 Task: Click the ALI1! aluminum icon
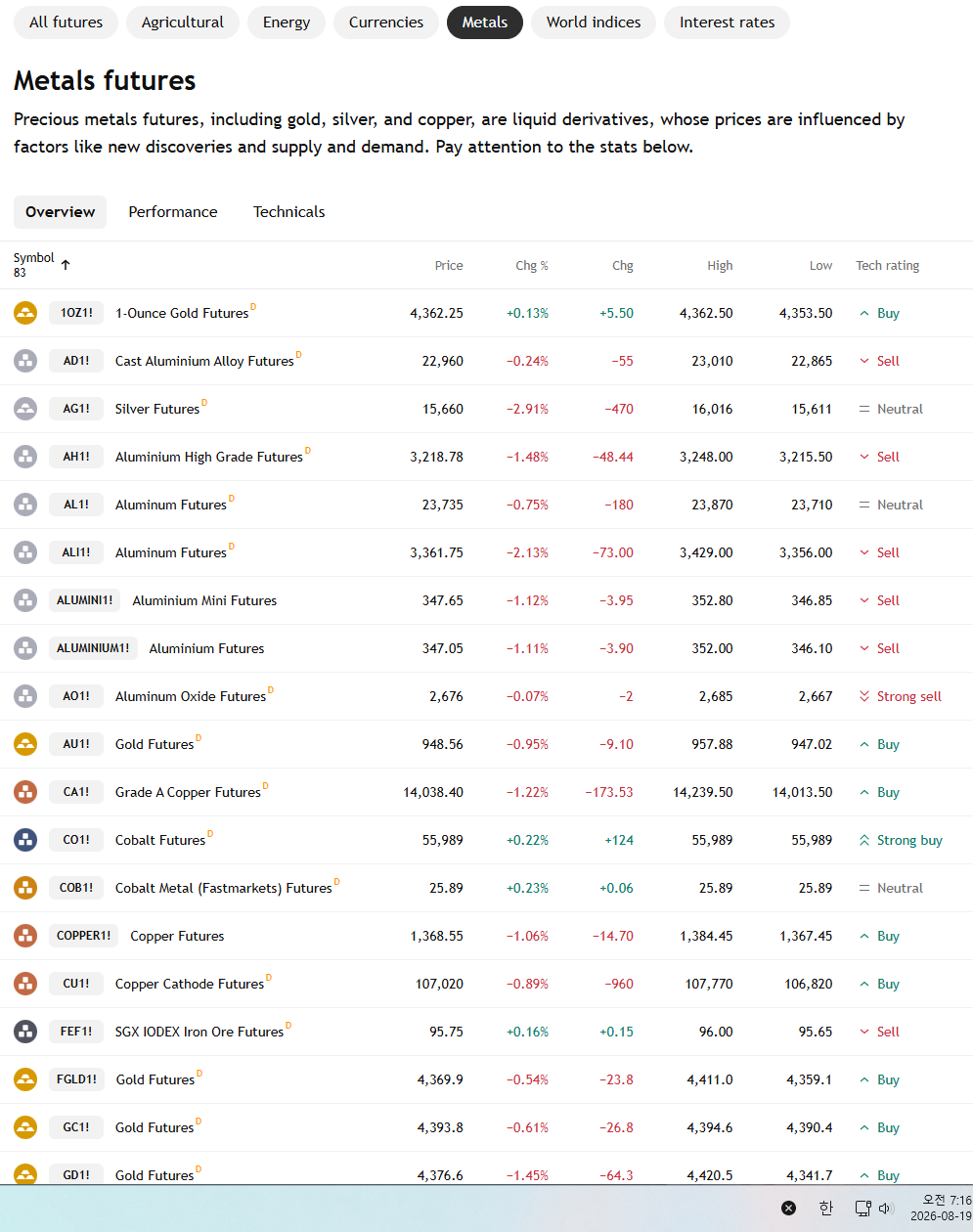(25, 552)
